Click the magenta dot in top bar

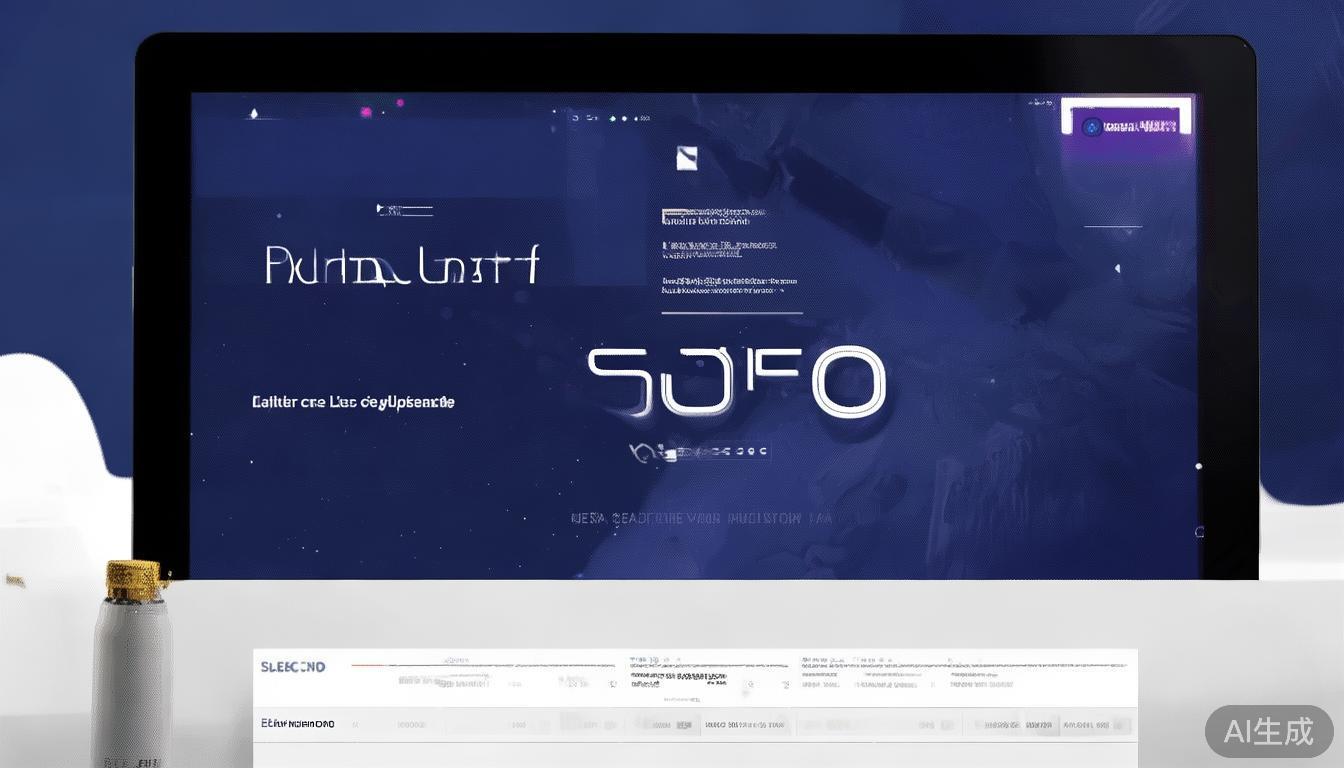pos(400,103)
